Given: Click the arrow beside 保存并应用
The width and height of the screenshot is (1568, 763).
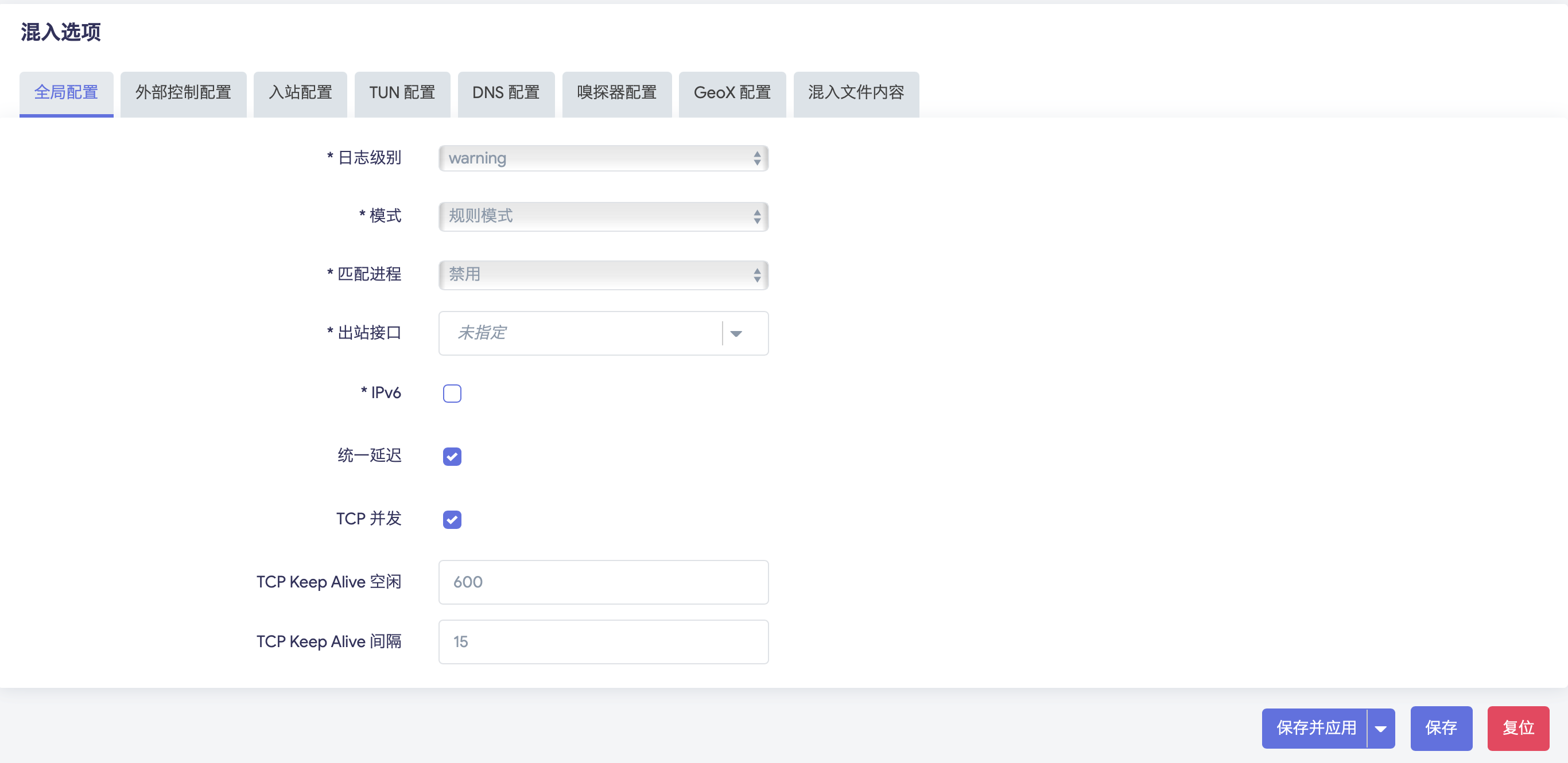Looking at the screenshot, I should tap(1380, 729).
